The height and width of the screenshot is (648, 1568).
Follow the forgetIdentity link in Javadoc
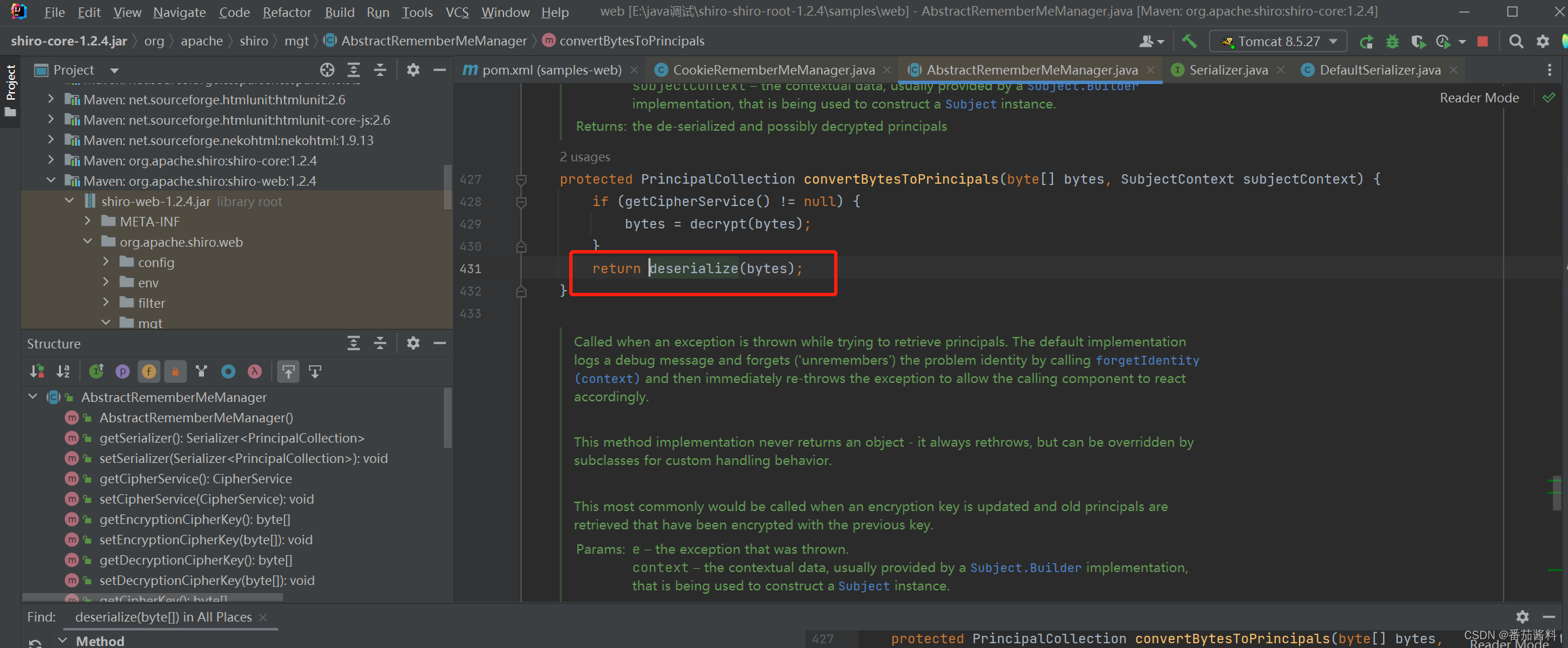[1147, 360]
